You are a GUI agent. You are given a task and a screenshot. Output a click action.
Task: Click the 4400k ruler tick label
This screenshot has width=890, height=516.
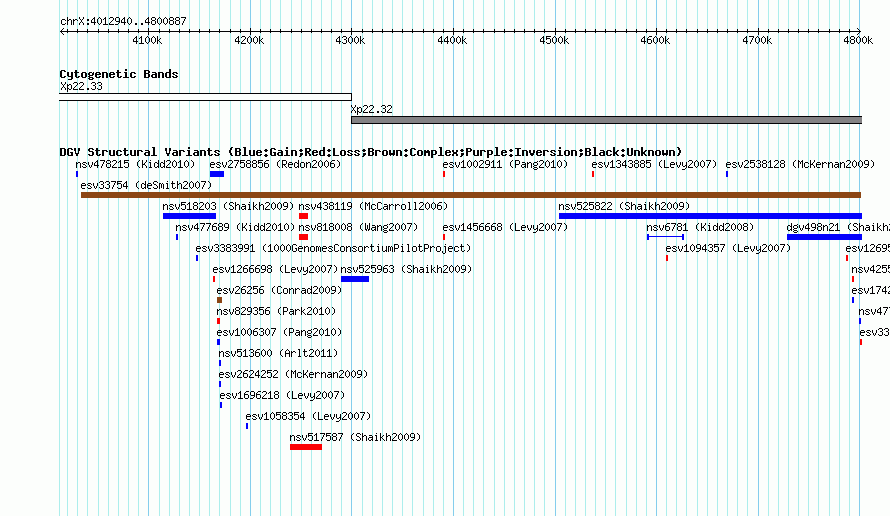(452, 40)
